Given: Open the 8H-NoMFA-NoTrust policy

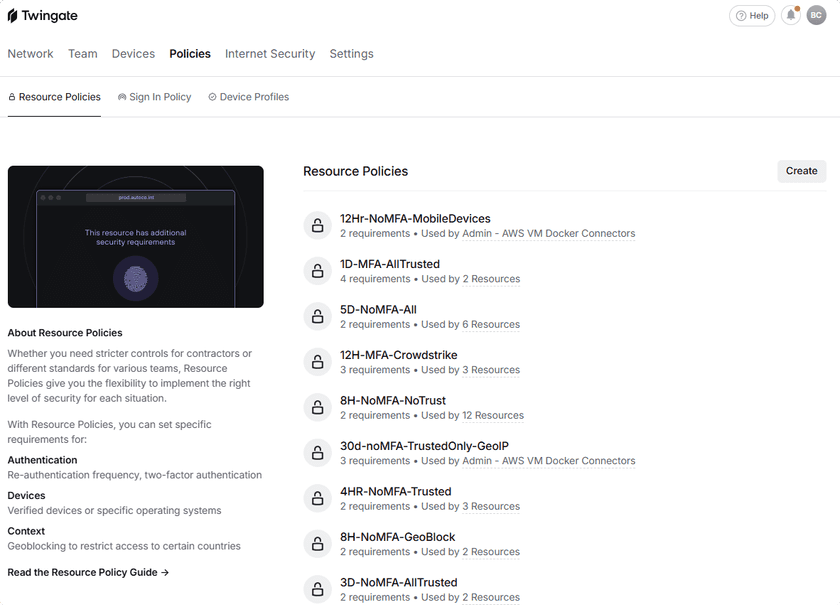Looking at the screenshot, I should (393, 401).
